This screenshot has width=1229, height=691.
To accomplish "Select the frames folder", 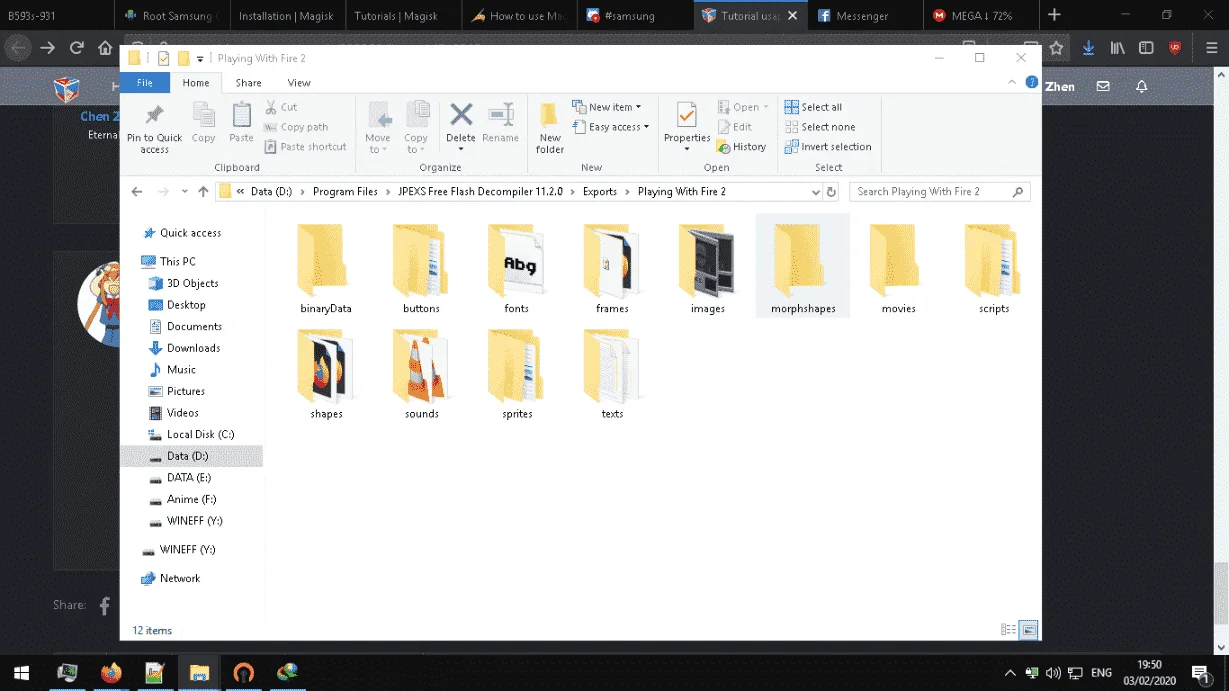I will [x=612, y=269].
